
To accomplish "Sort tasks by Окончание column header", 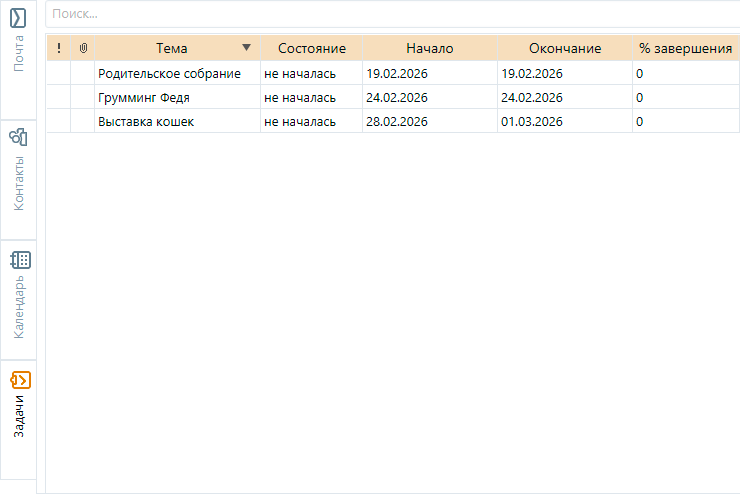I will 564,48.
